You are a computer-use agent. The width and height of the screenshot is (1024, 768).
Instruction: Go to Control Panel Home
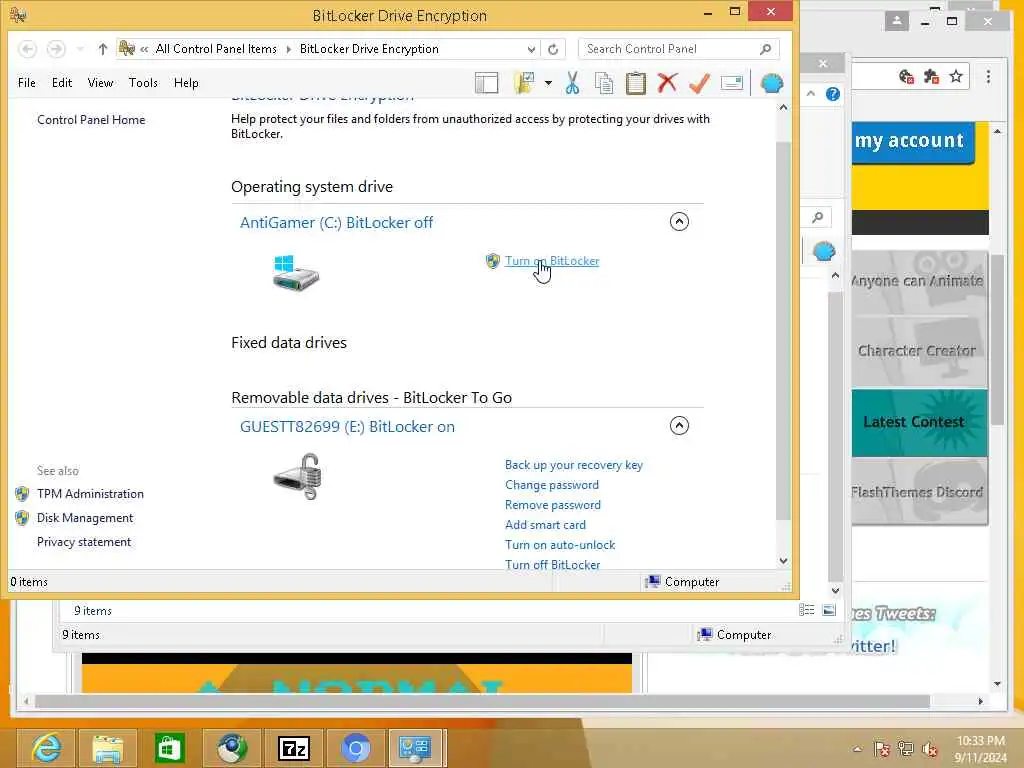pyautogui.click(x=91, y=120)
